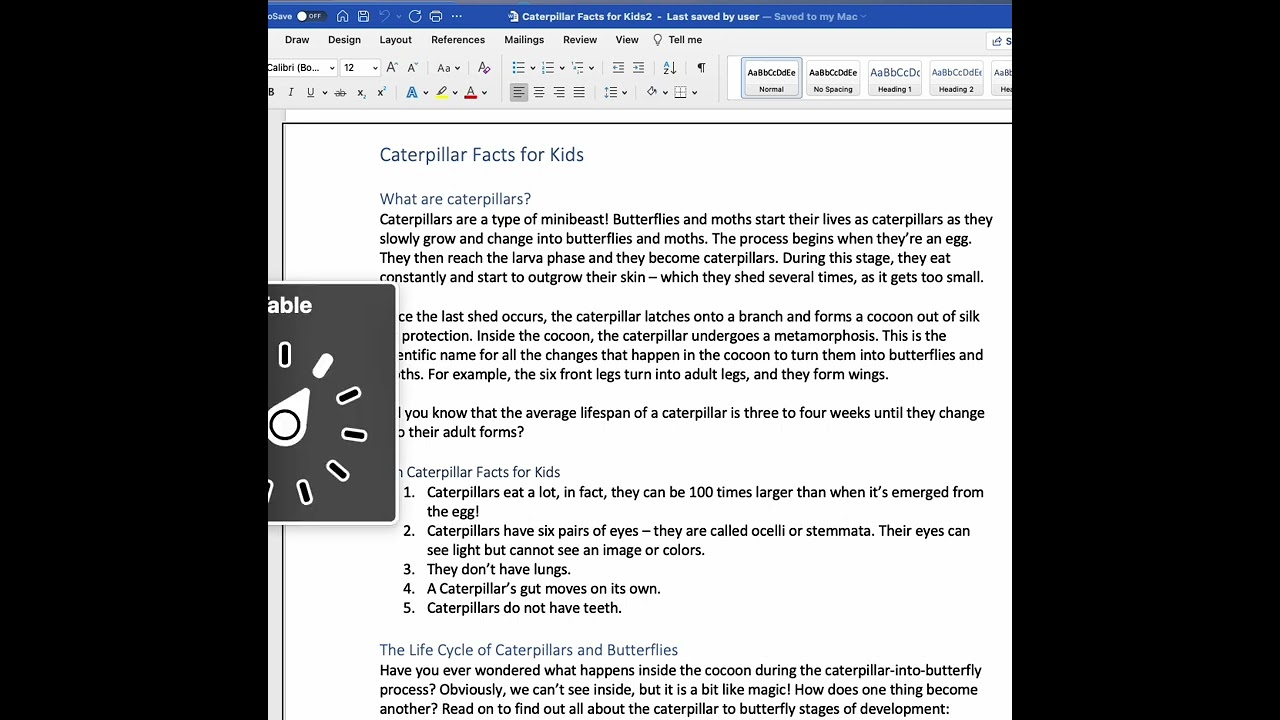Viewport: 1280px width, 720px height.
Task: Toggle AutoSave switch
Action: pyautogui.click(x=311, y=16)
